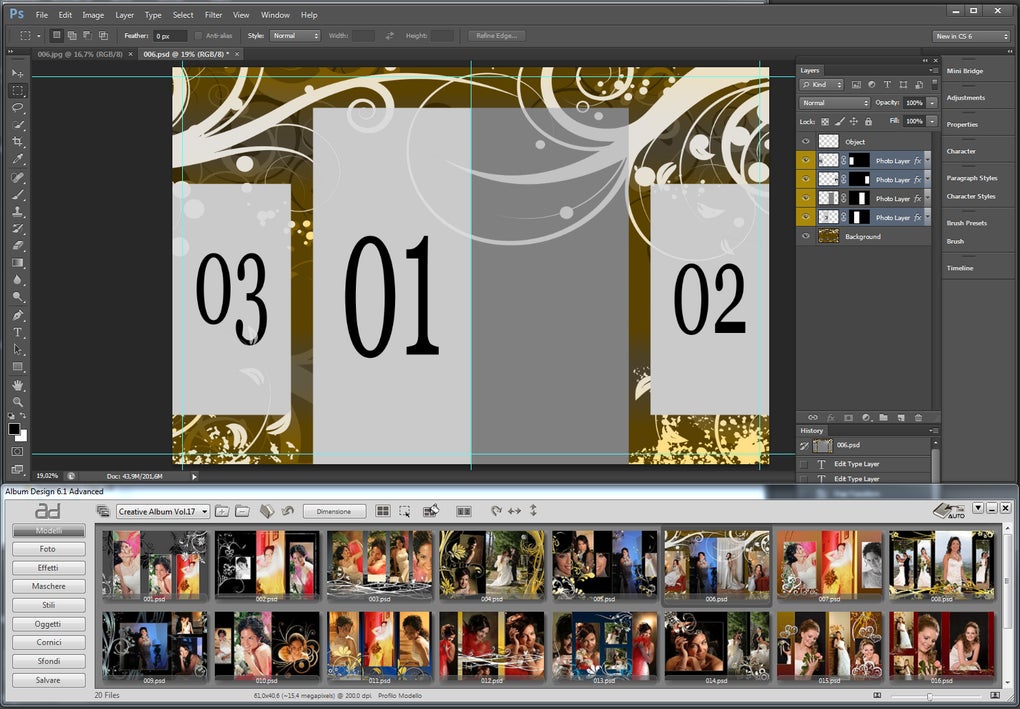Click Album Design flip horizontal icon
Screen dimensions: 1020x709
tap(515, 511)
